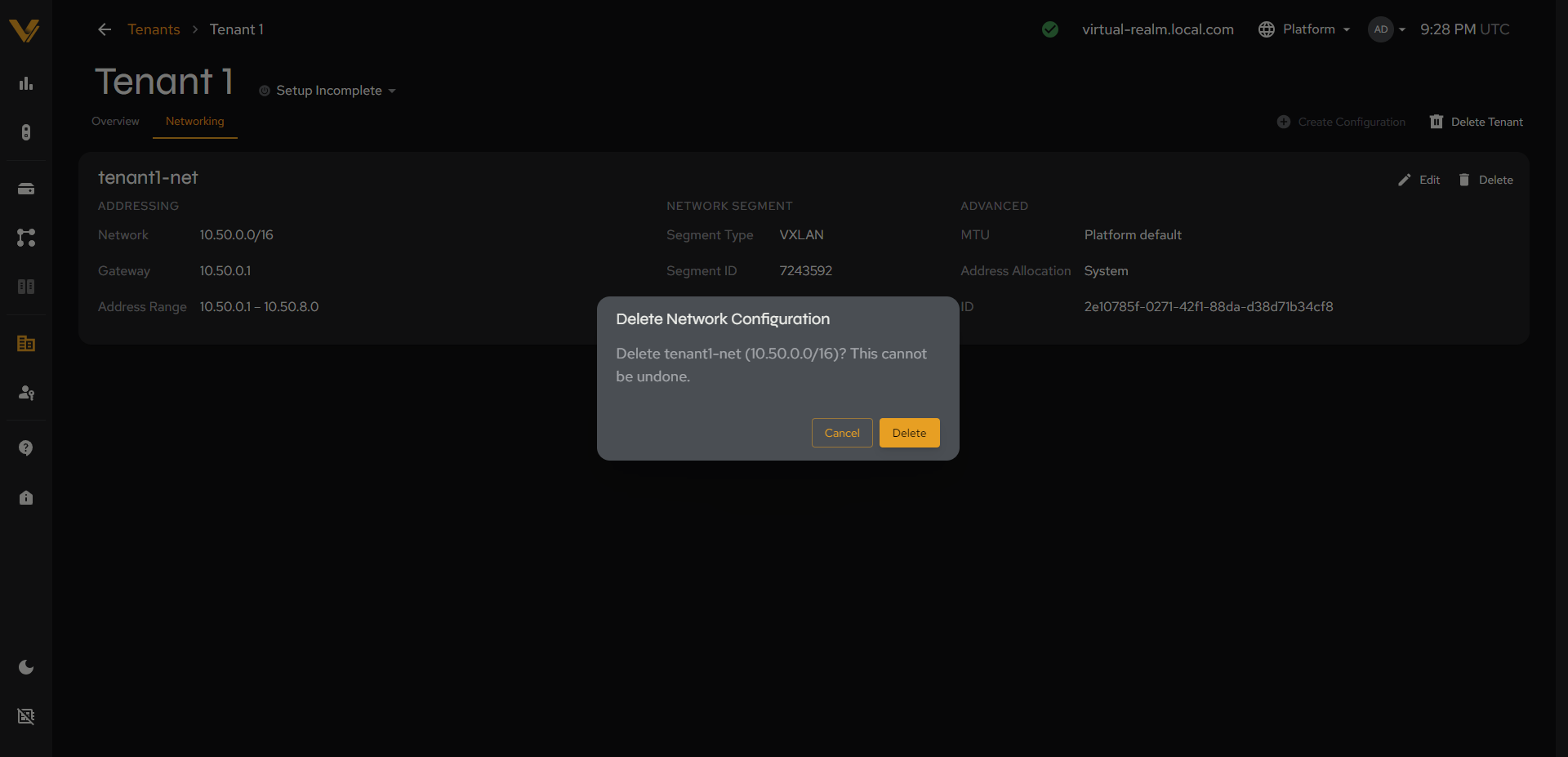The width and height of the screenshot is (1568, 757).
Task: Expand the user account dropdown arrow
Action: tap(1402, 29)
